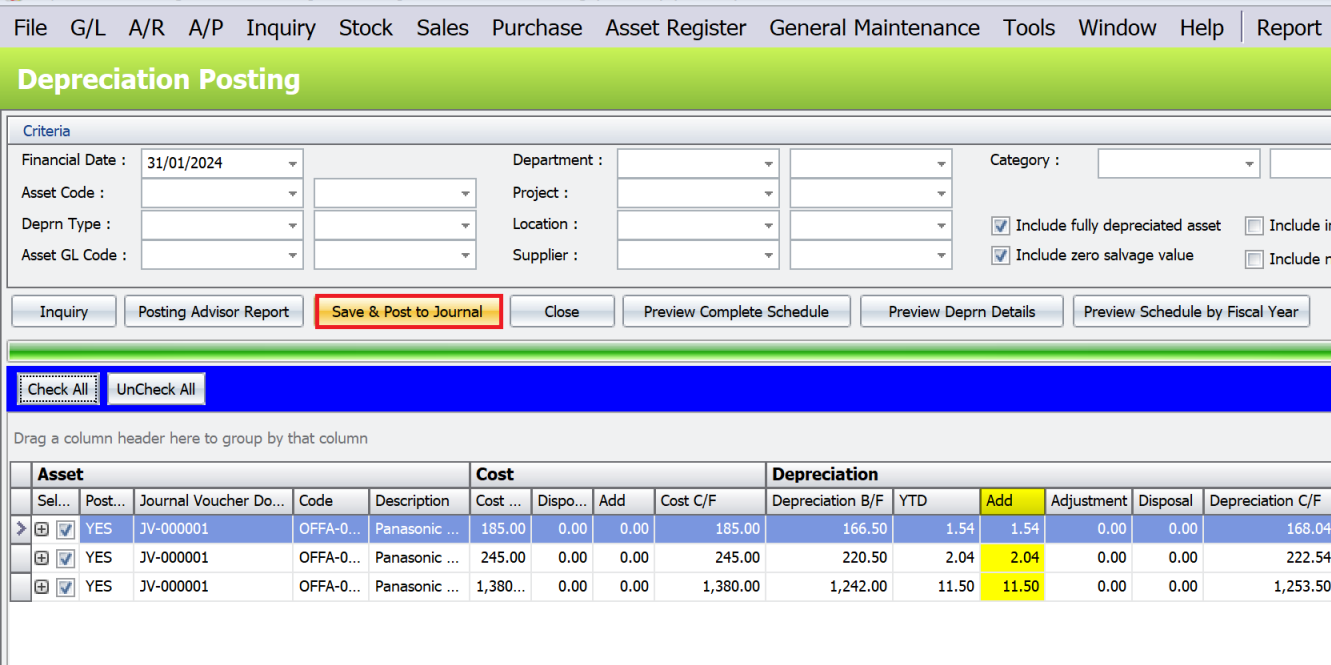The width and height of the screenshot is (1331, 665).
Task: Click the Check All button
Action: tap(58, 389)
